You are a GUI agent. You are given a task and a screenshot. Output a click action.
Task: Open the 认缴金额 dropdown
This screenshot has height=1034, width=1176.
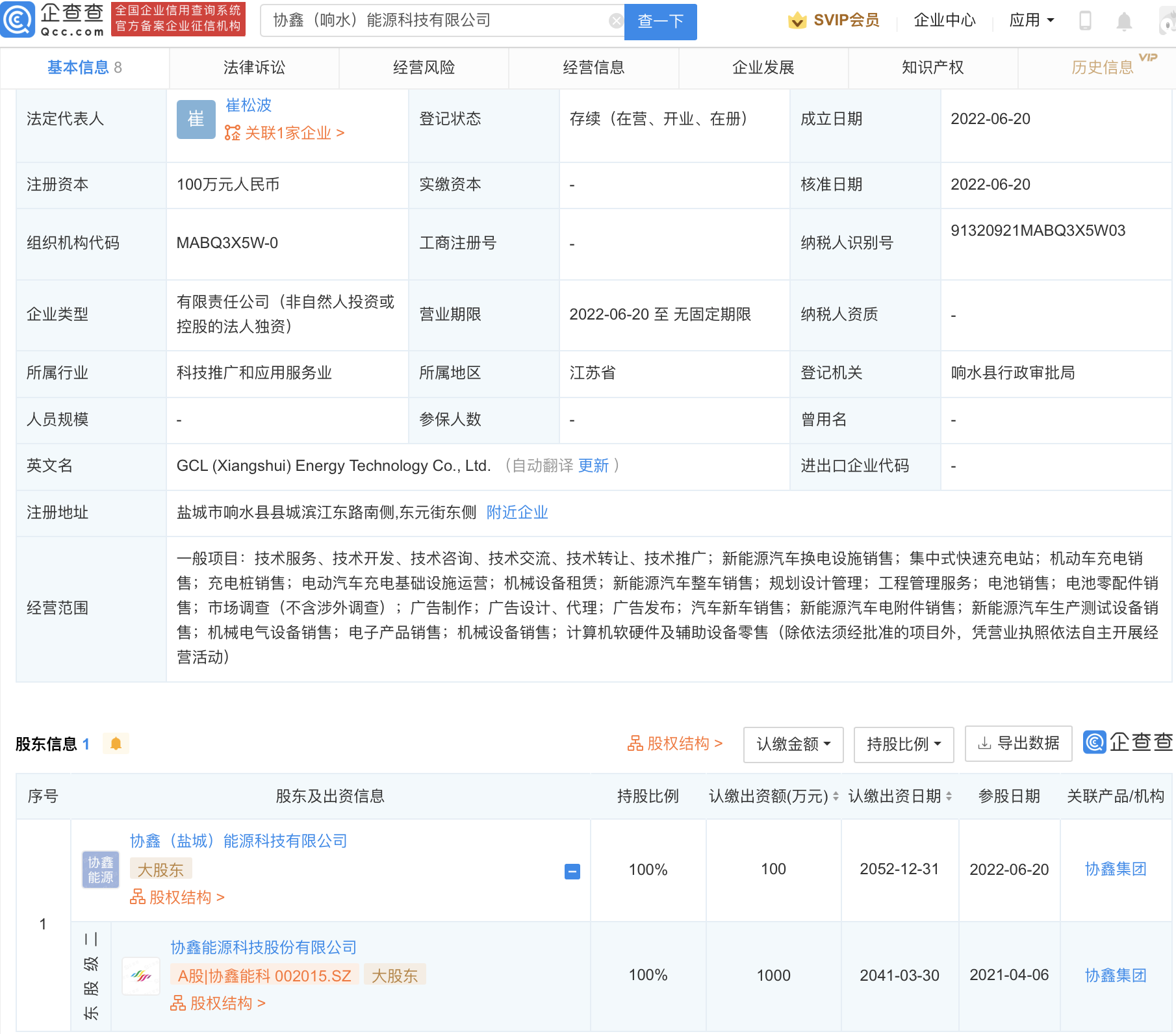click(x=793, y=744)
